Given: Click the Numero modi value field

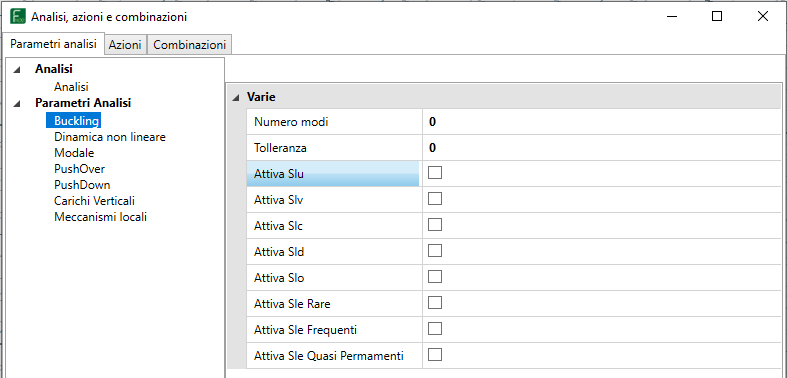Looking at the screenshot, I should (602, 121).
